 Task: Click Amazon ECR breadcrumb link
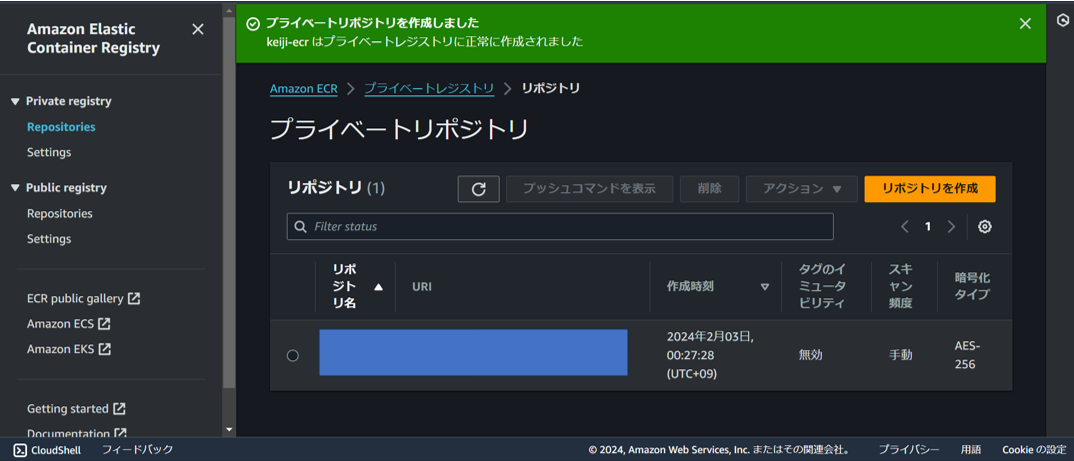tap(304, 89)
